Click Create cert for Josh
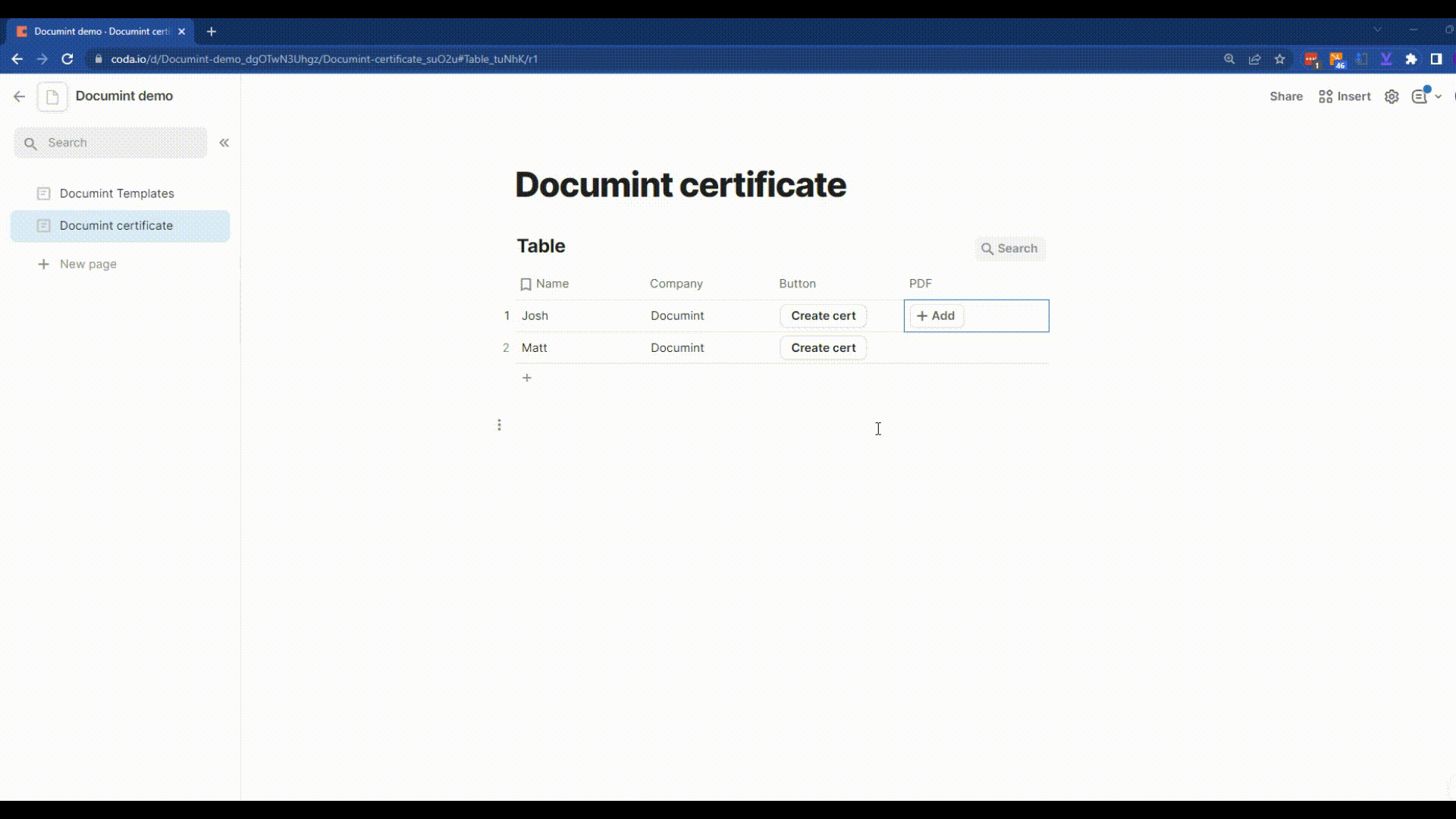 [x=824, y=316]
